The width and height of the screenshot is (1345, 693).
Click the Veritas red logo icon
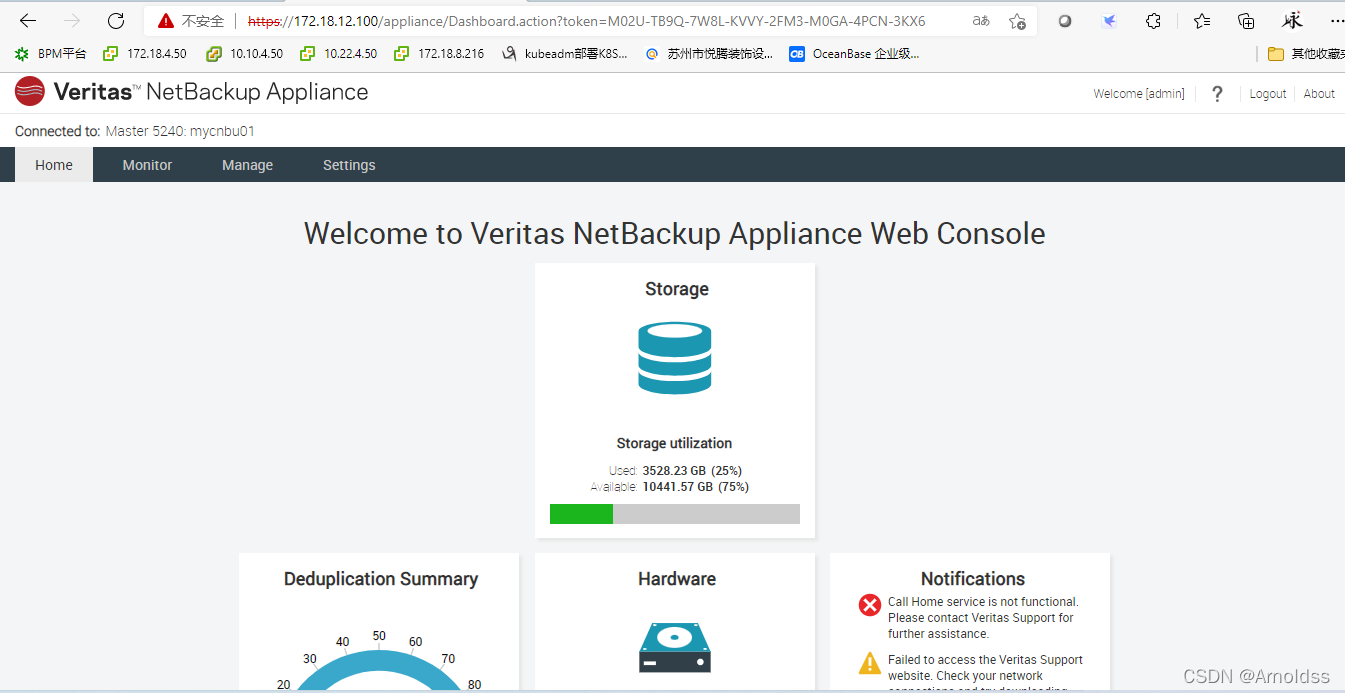click(x=30, y=91)
